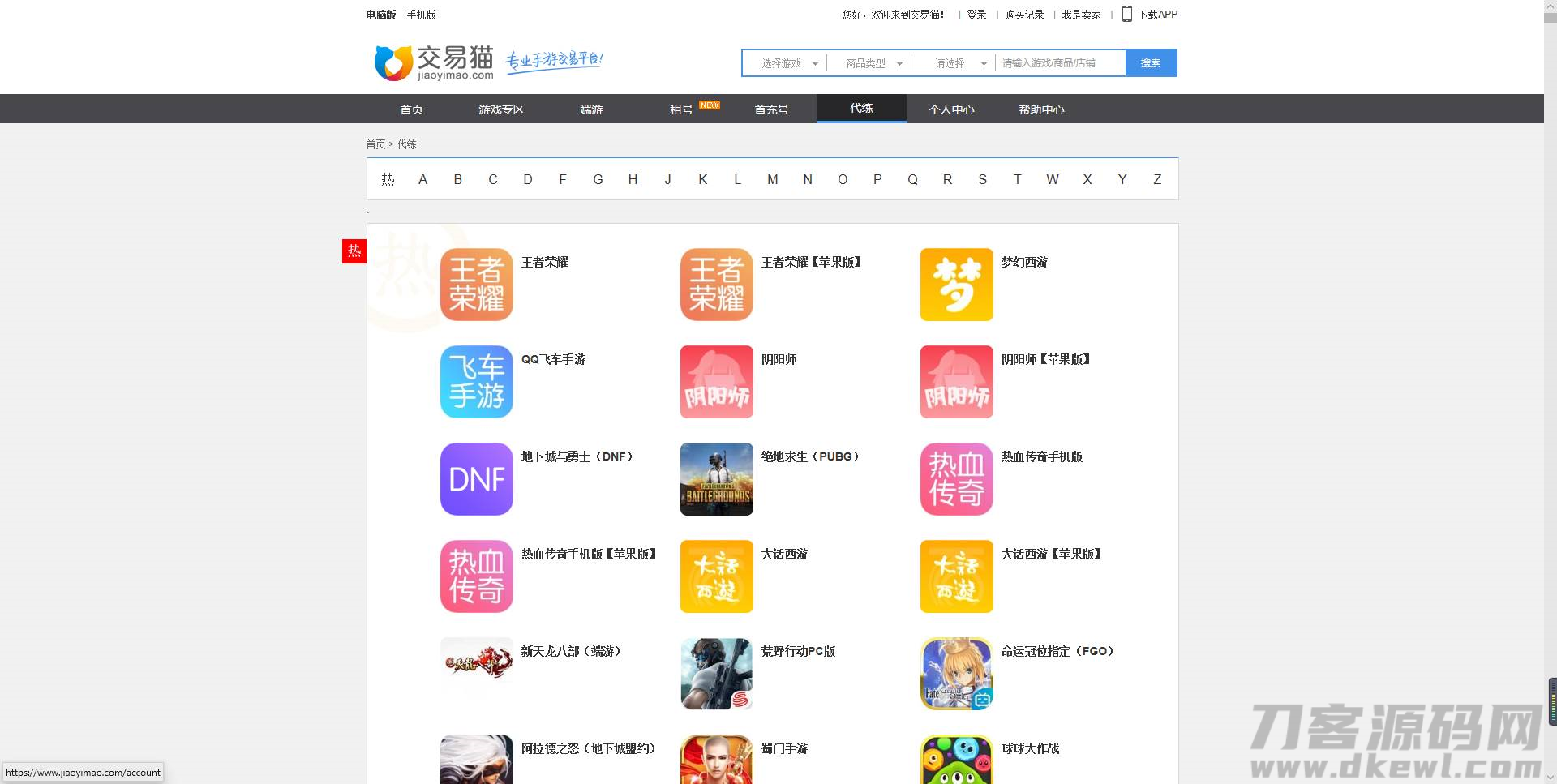Open the 阴阳师 game icon
The image size is (1557, 784).
click(x=717, y=382)
